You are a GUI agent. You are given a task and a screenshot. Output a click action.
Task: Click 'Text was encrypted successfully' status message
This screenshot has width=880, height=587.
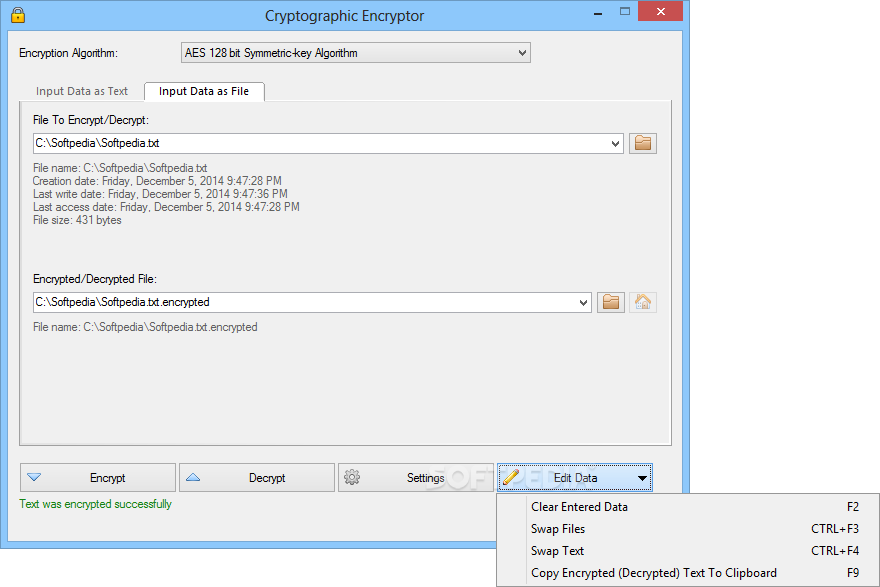coord(95,504)
